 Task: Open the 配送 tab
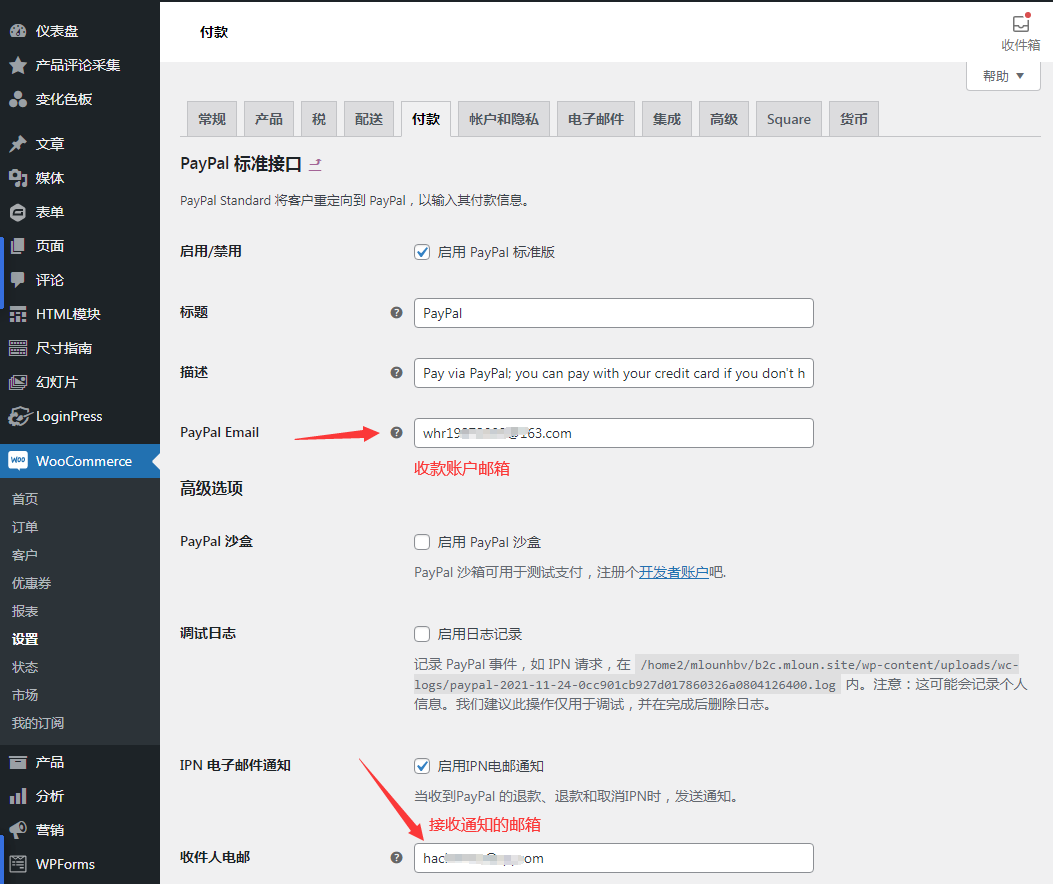369,119
